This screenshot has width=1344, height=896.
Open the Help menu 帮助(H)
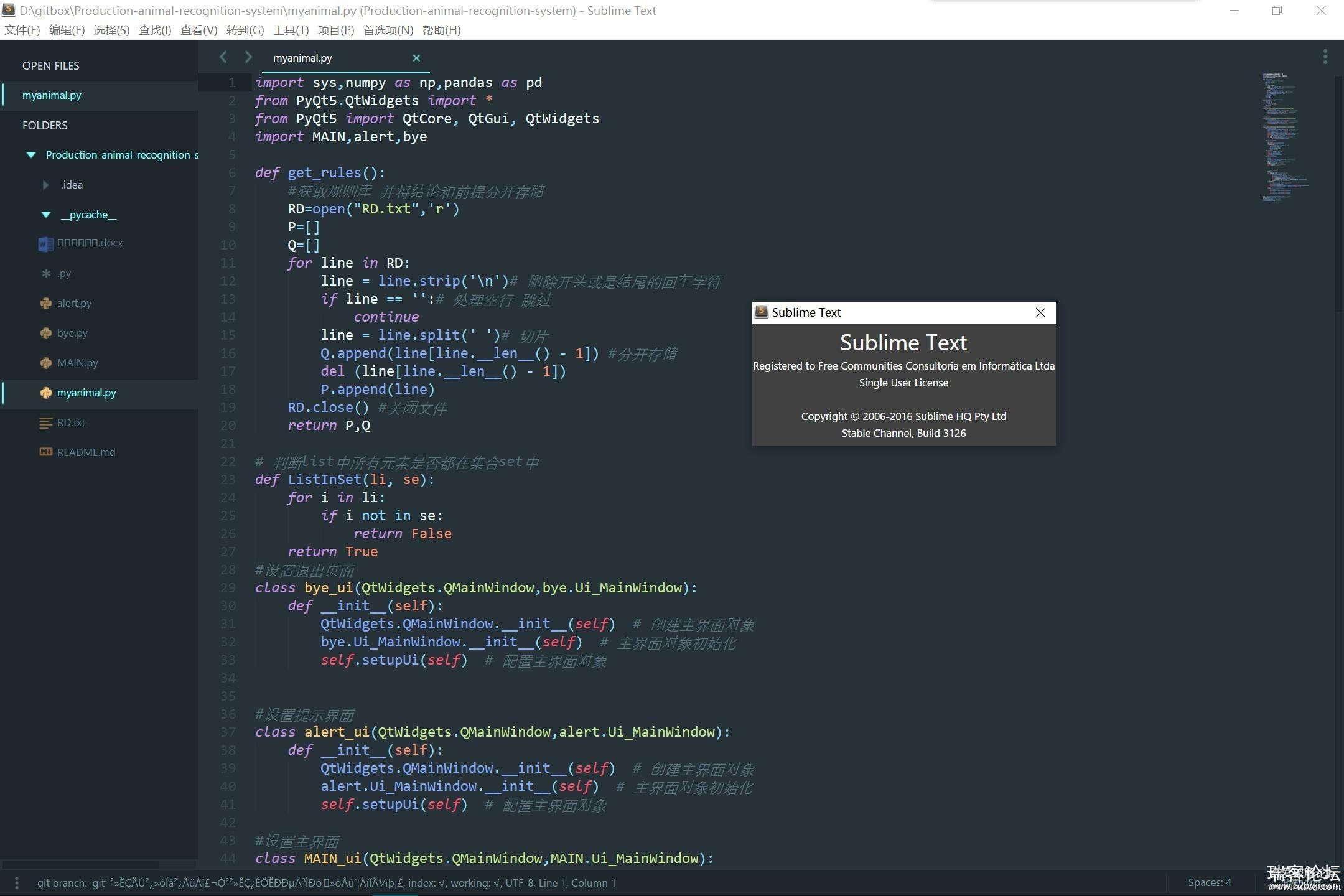pyautogui.click(x=441, y=30)
